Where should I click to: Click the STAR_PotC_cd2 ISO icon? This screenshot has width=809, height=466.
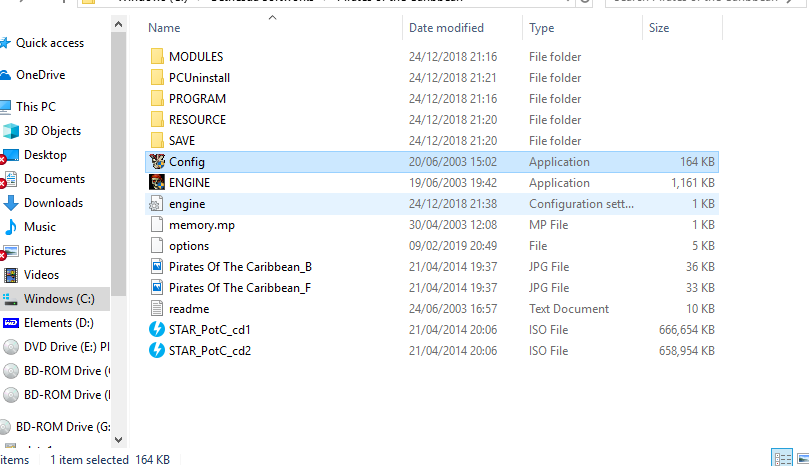[157, 350]
